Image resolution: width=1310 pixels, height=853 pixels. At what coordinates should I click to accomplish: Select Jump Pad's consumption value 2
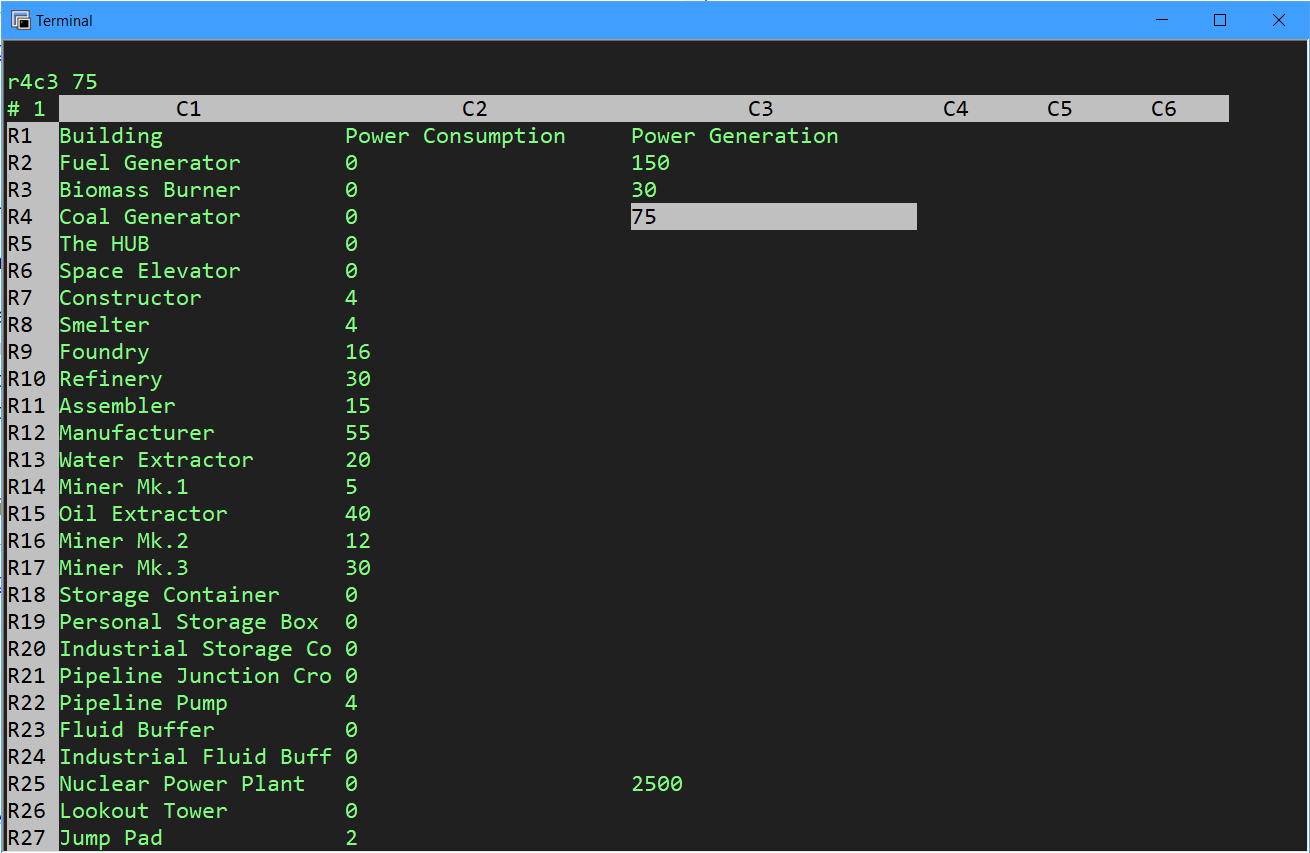[x=351, y=838]
